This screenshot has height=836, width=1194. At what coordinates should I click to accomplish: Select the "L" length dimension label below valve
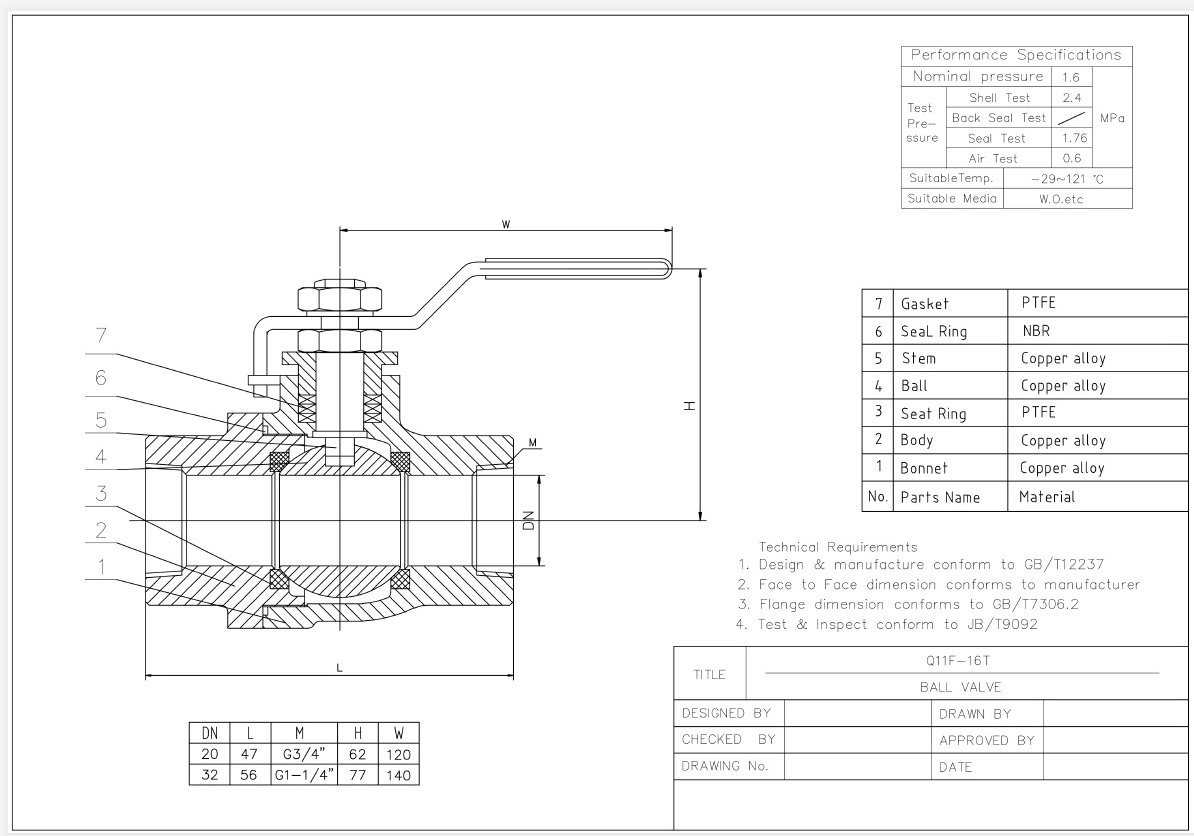(x=339, y=668)
